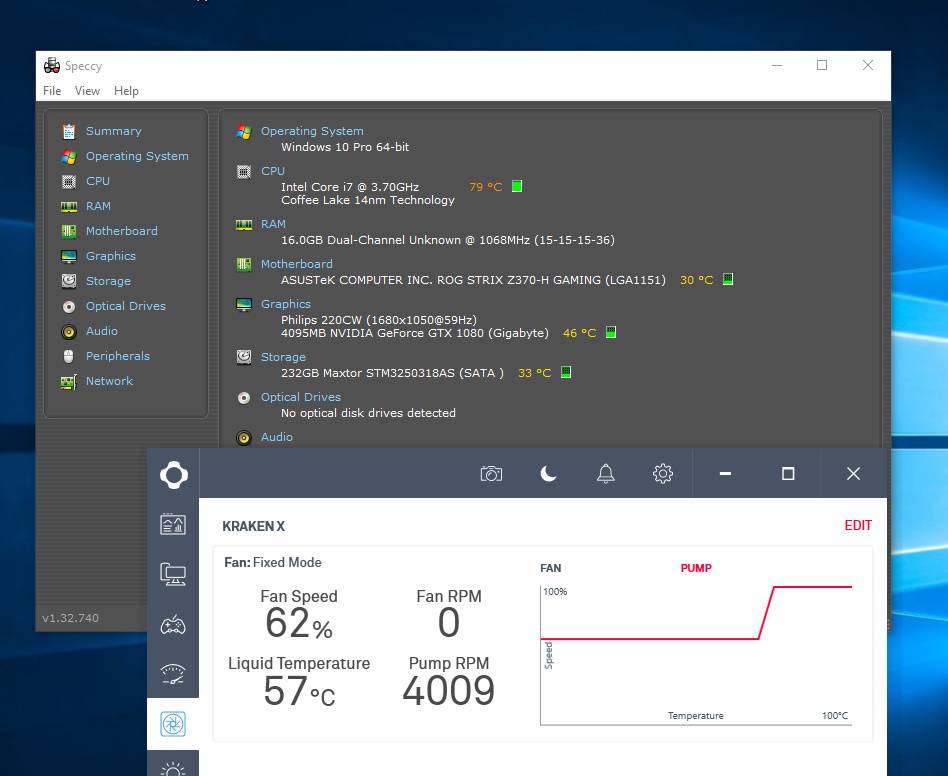Screen dimensions: 948x776
Task: Click the Pump RPM value 4009
Action: tap(449, 691)
